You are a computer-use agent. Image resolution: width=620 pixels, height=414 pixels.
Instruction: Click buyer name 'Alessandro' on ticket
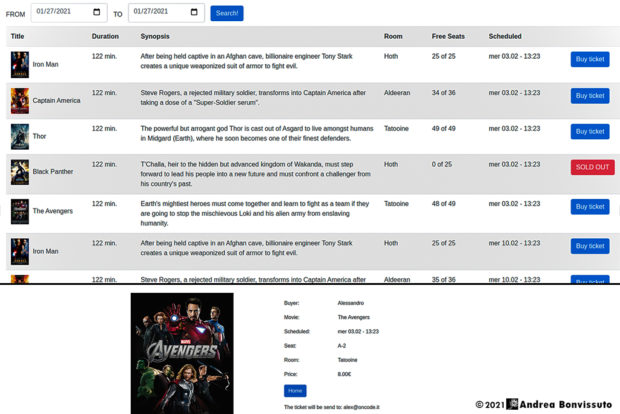click(x=351, y=303)
